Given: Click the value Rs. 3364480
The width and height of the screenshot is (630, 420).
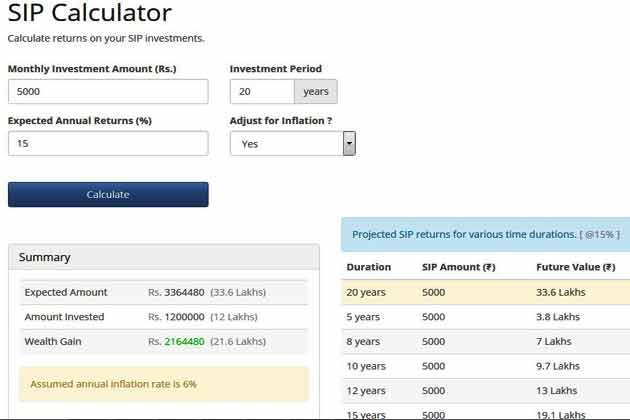Looking at the screenshot, I should (176, 293).
